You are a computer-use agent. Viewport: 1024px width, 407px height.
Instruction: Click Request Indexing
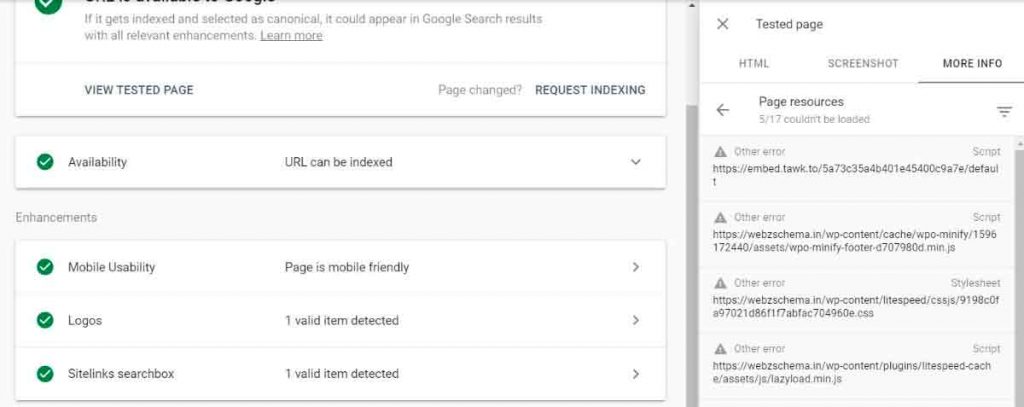pos(590,90)
